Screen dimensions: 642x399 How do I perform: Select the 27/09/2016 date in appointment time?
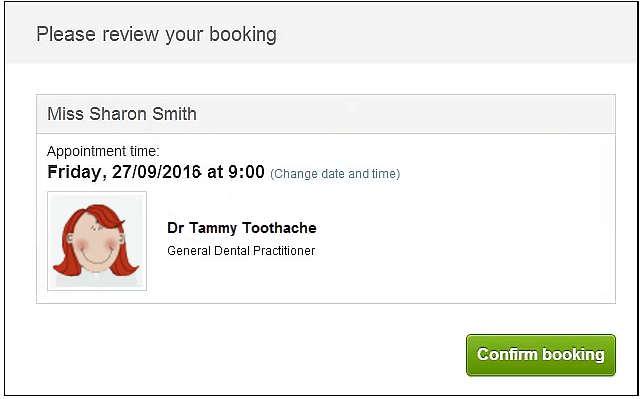click(157, 171)
